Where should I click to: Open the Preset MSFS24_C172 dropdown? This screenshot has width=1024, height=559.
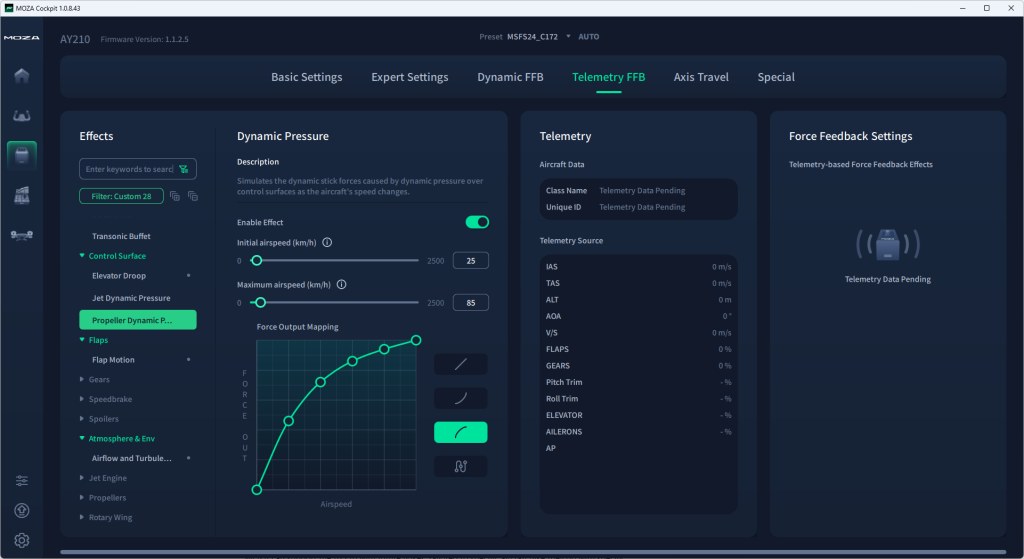(x=538, y=37)
